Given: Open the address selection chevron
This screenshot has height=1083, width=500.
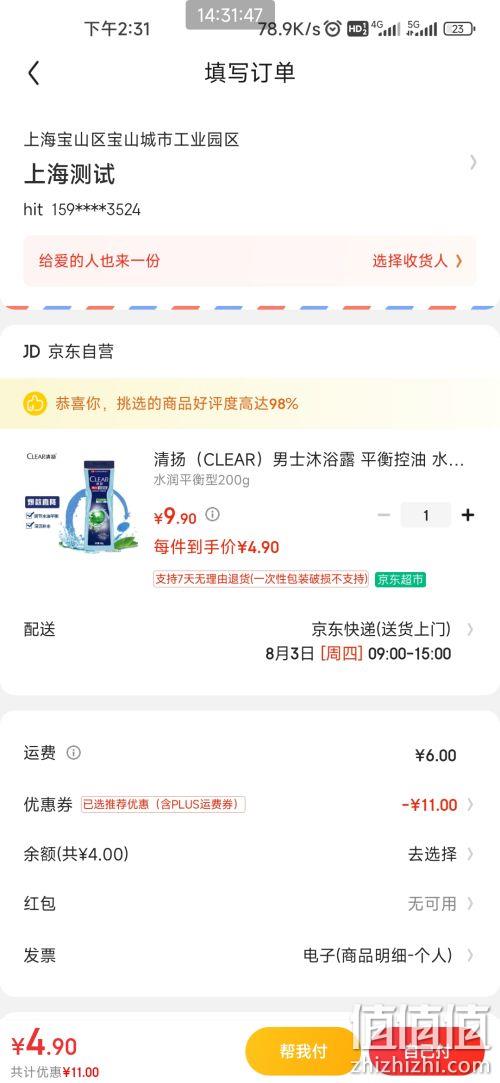Looking at the screenshot, I should 472,162.
